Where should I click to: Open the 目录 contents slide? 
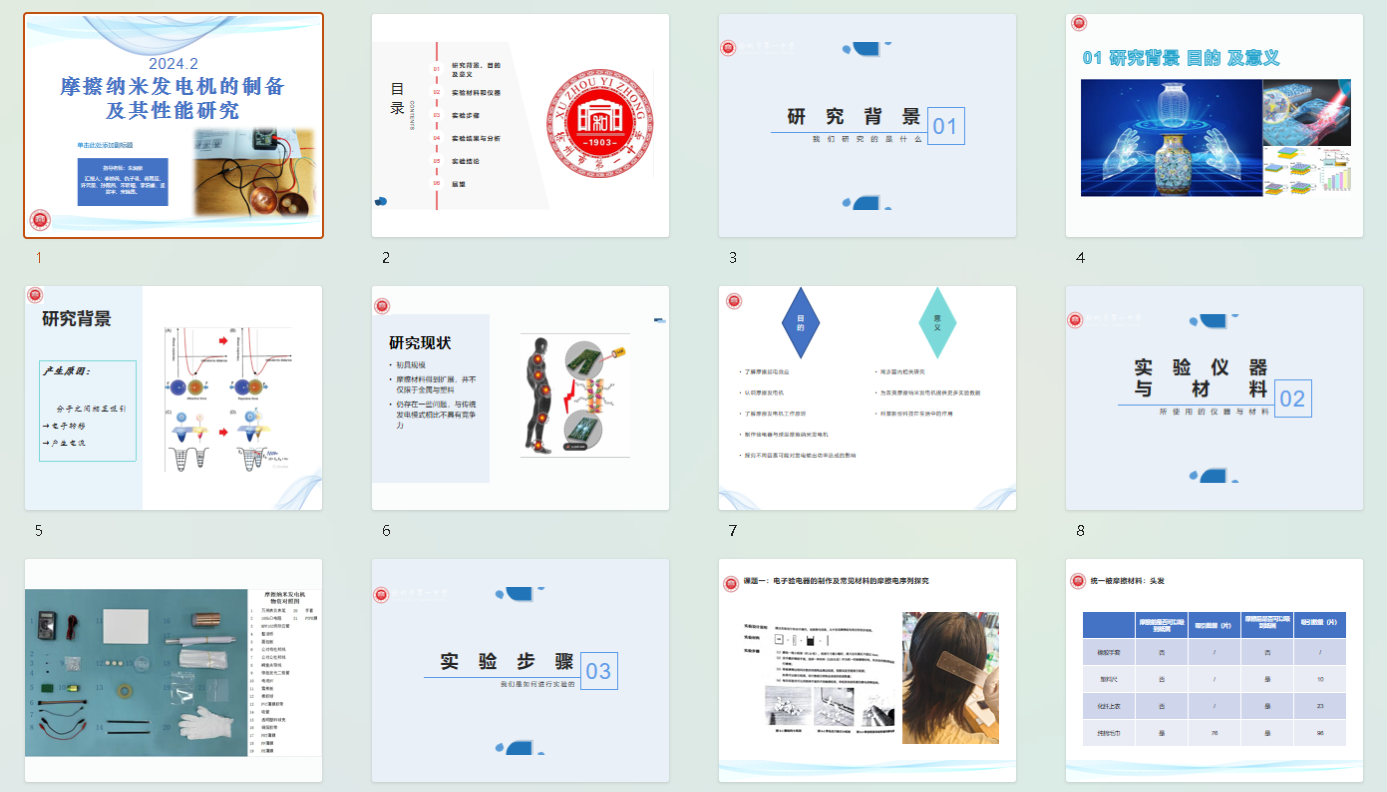point(520,126)
